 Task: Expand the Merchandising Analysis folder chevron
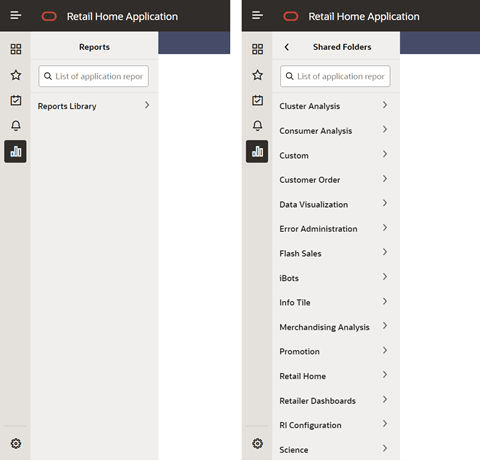tap(385, 326)
